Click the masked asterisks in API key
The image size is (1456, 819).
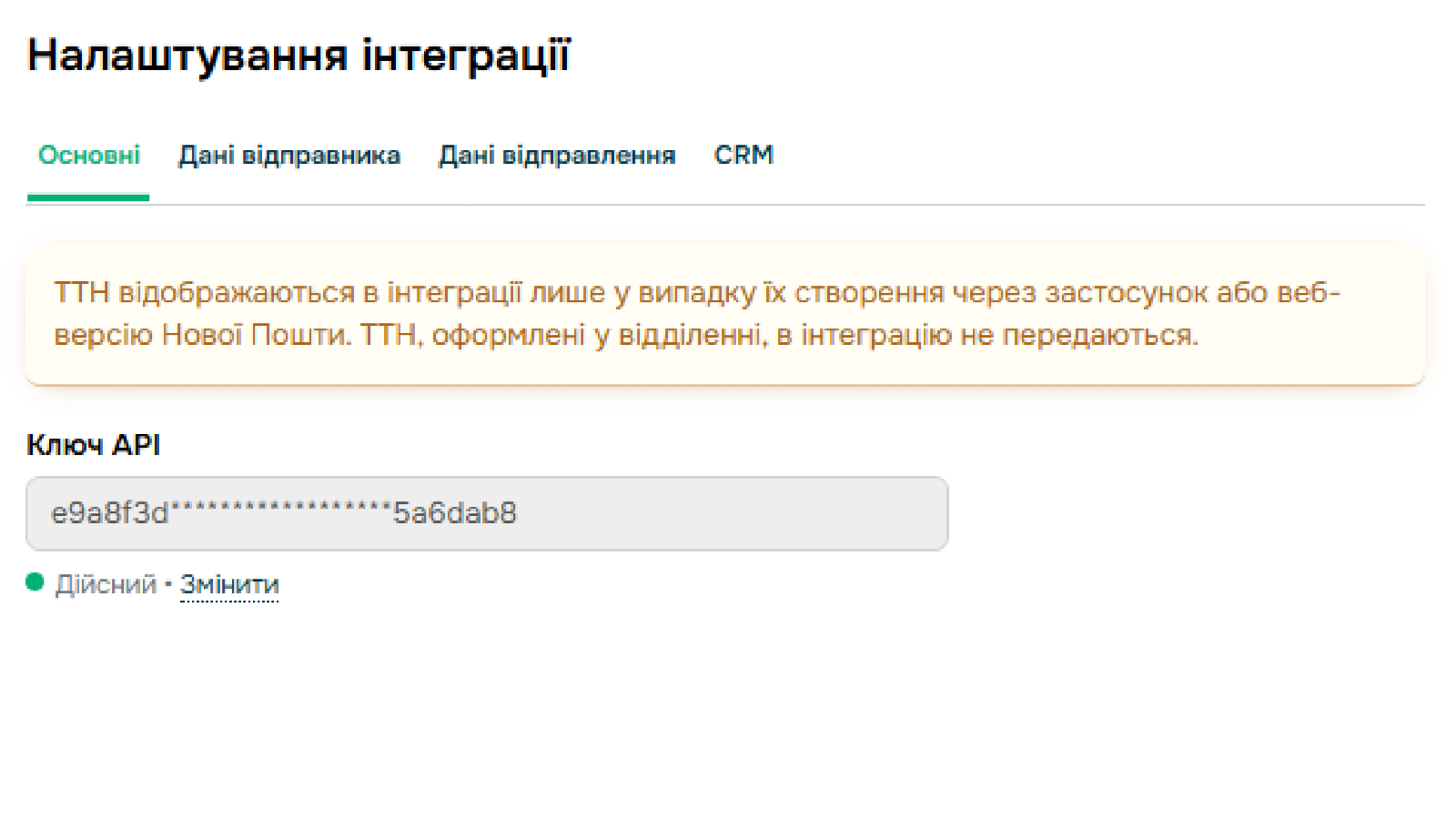coord(280,510)
